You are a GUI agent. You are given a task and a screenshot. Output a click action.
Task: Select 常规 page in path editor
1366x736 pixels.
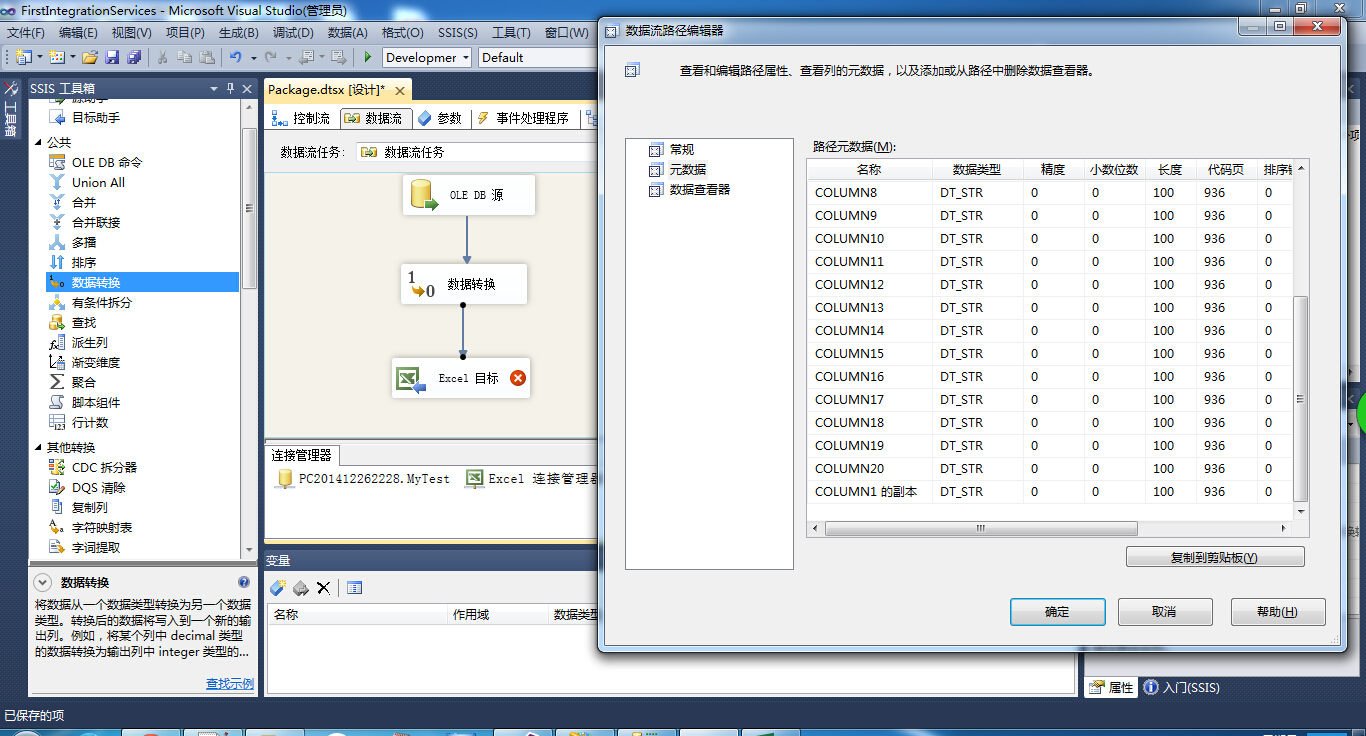[x=682, y=149]
